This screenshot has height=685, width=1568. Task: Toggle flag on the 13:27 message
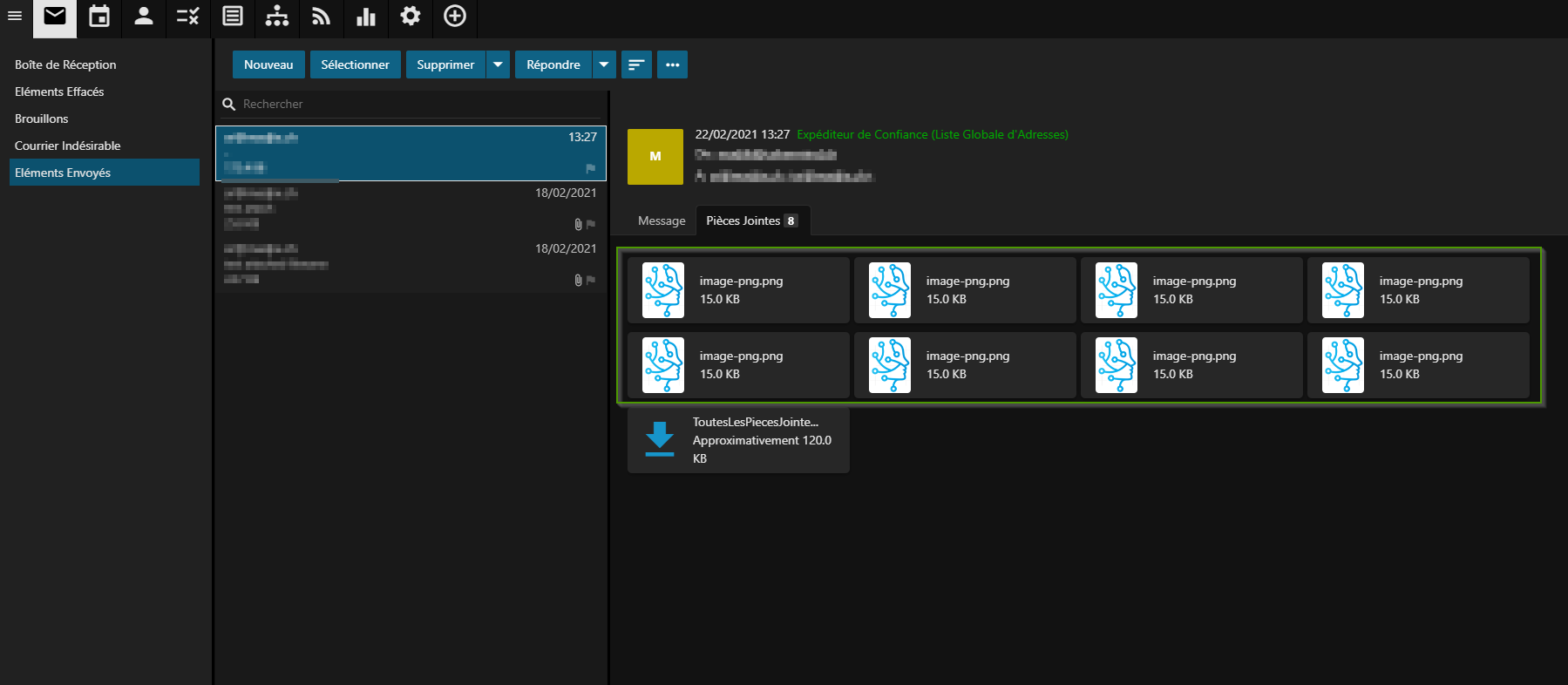click(590, 168)
